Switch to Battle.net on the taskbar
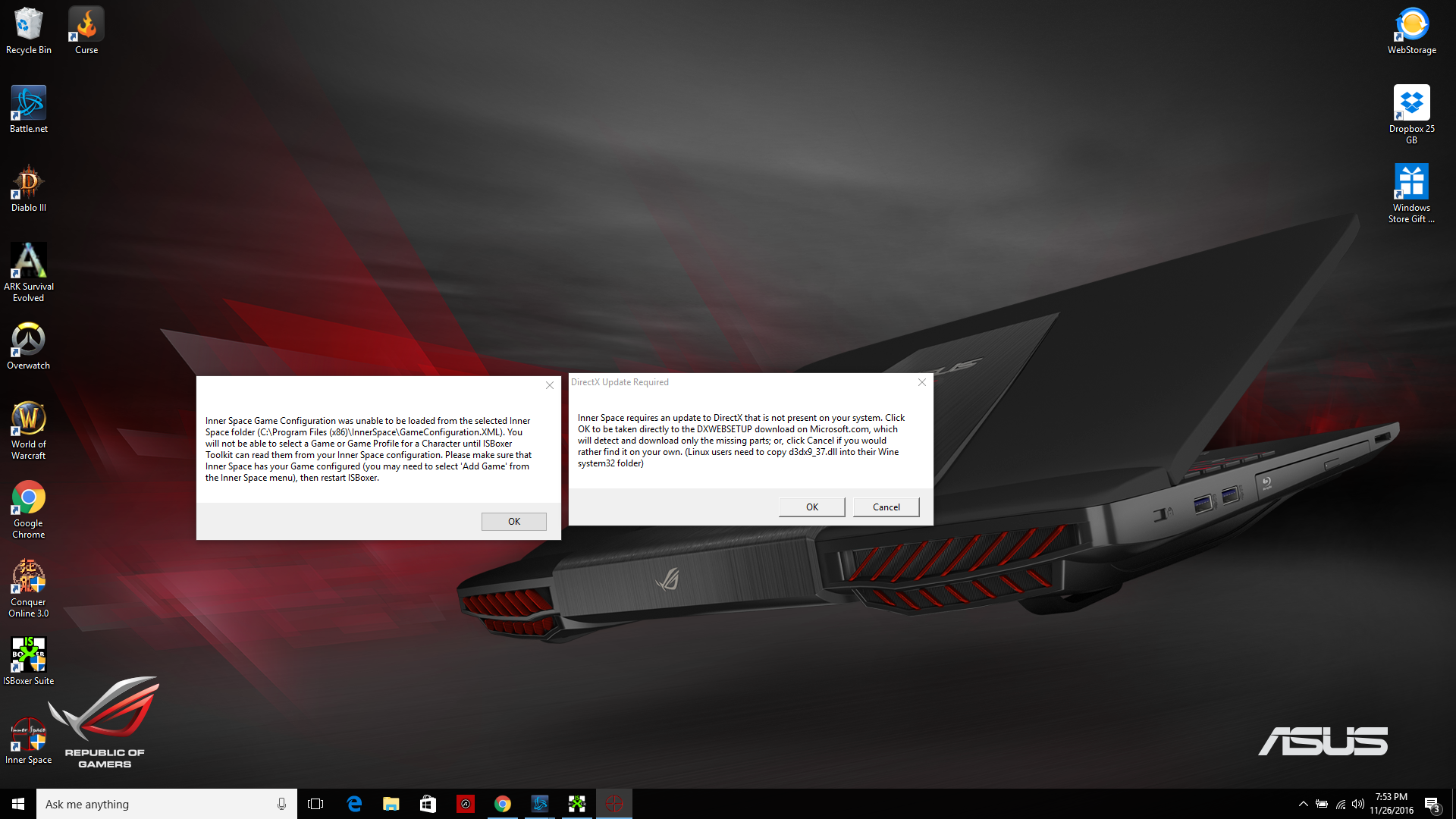Image resolution: width=1456 pixels, height=819 pixels. pos(540,804)
